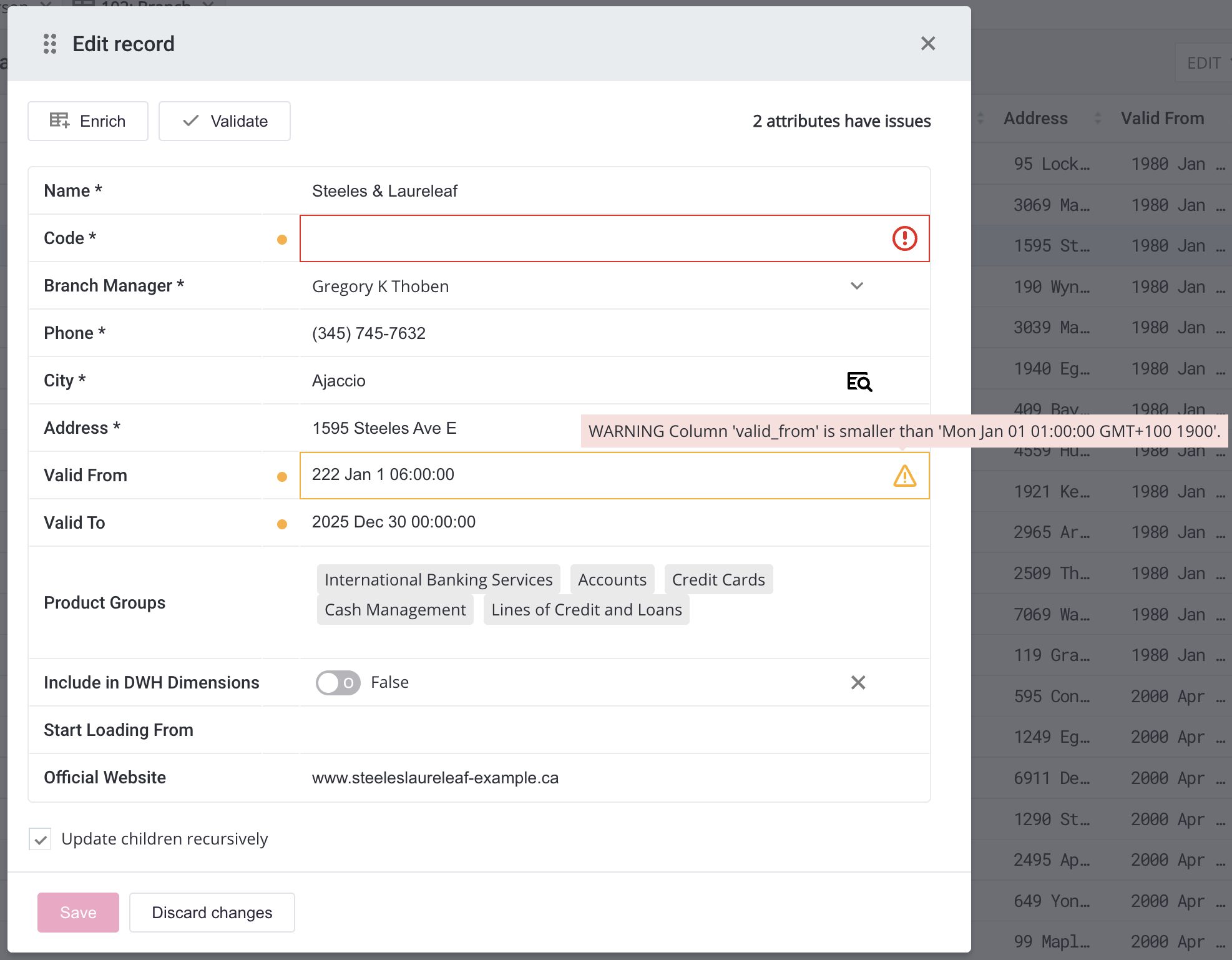1232x960 pixels.
Task: Click the Official Website value
Action: coord(435,778)
